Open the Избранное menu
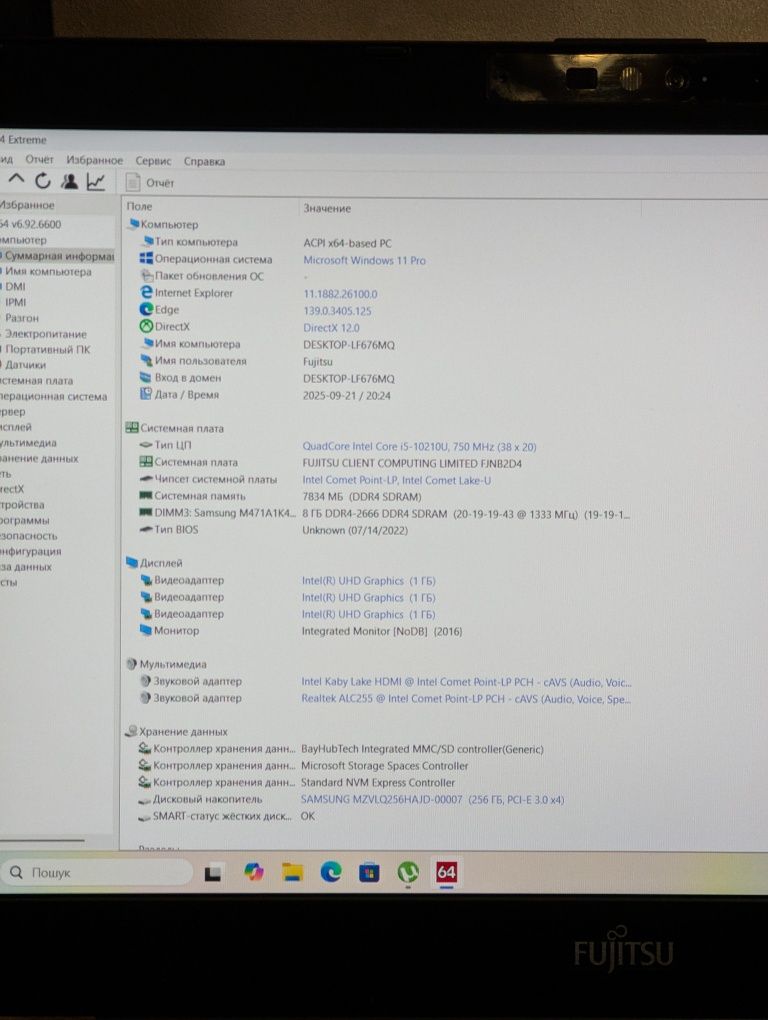768x1020 pixels. point(94,160)
